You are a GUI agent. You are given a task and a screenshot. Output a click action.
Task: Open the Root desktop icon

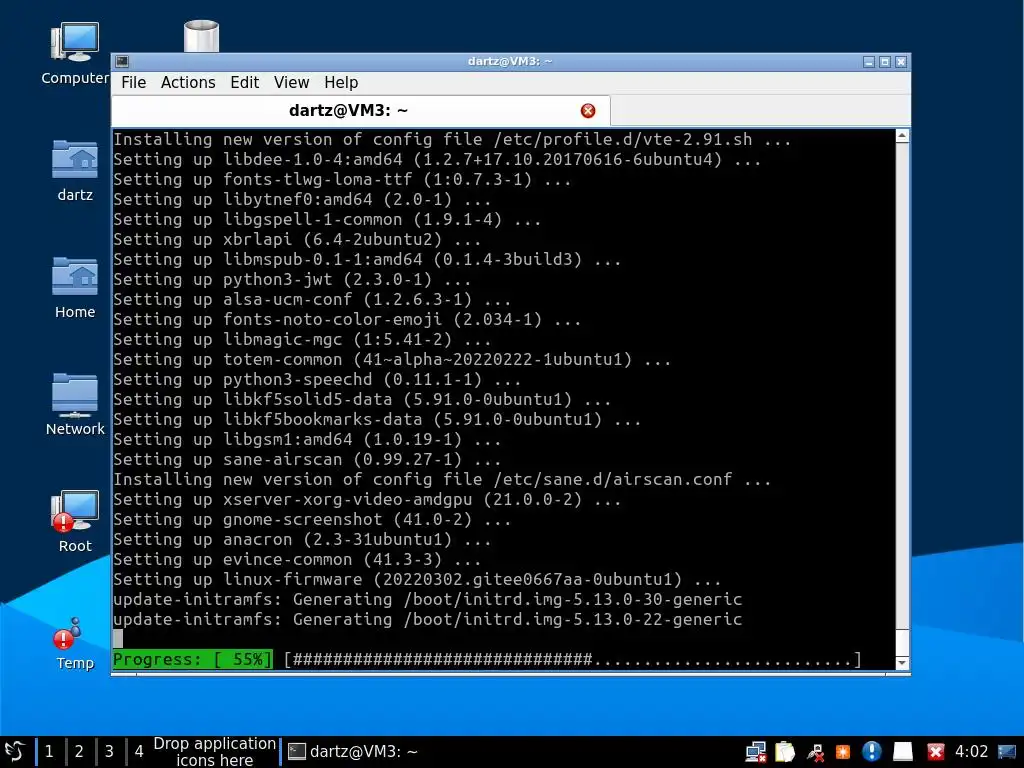pos(74,521)
